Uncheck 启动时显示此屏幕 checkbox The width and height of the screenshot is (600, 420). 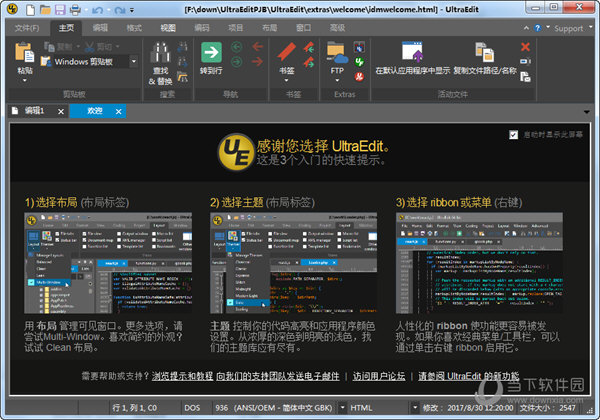click(x=514, y=135)
